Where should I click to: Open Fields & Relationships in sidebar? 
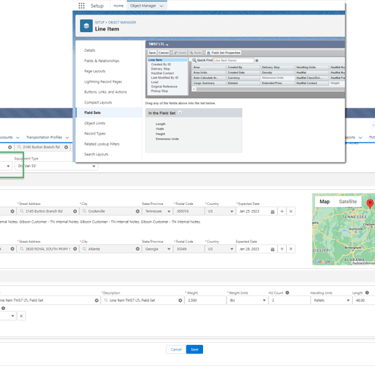point(102,61)
